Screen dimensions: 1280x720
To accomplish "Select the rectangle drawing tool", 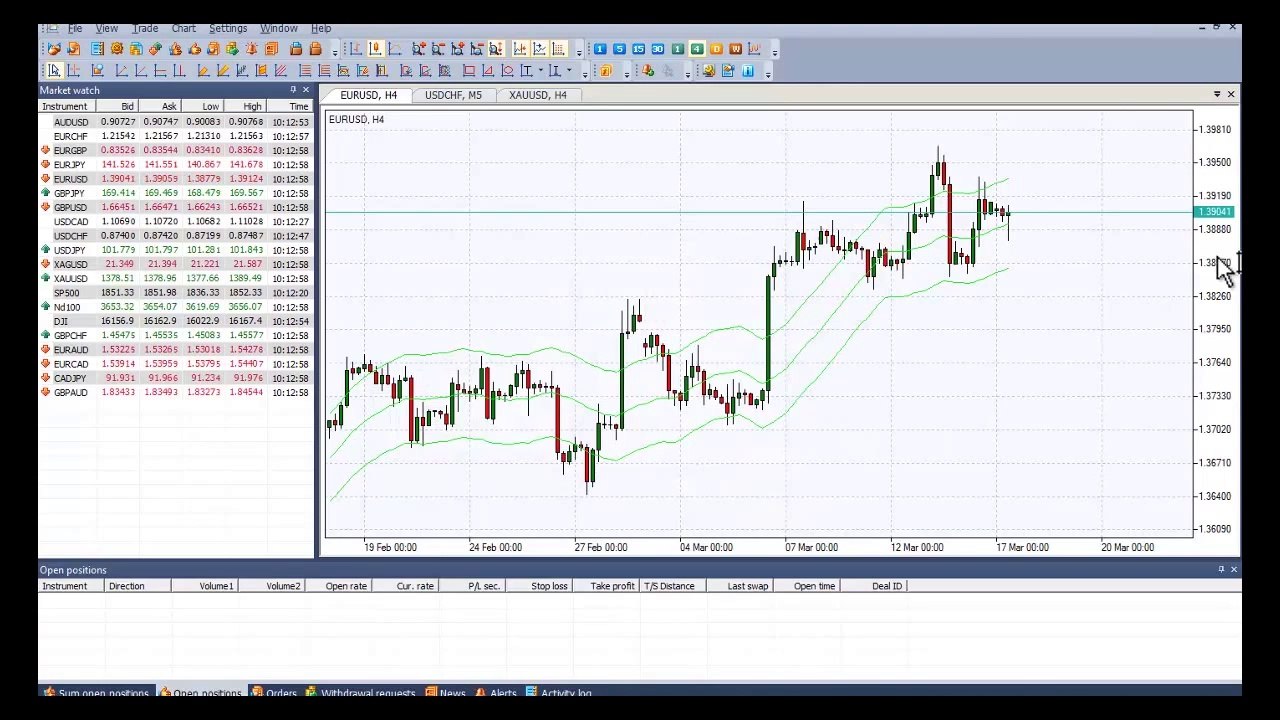I will [x=469, y=70].
